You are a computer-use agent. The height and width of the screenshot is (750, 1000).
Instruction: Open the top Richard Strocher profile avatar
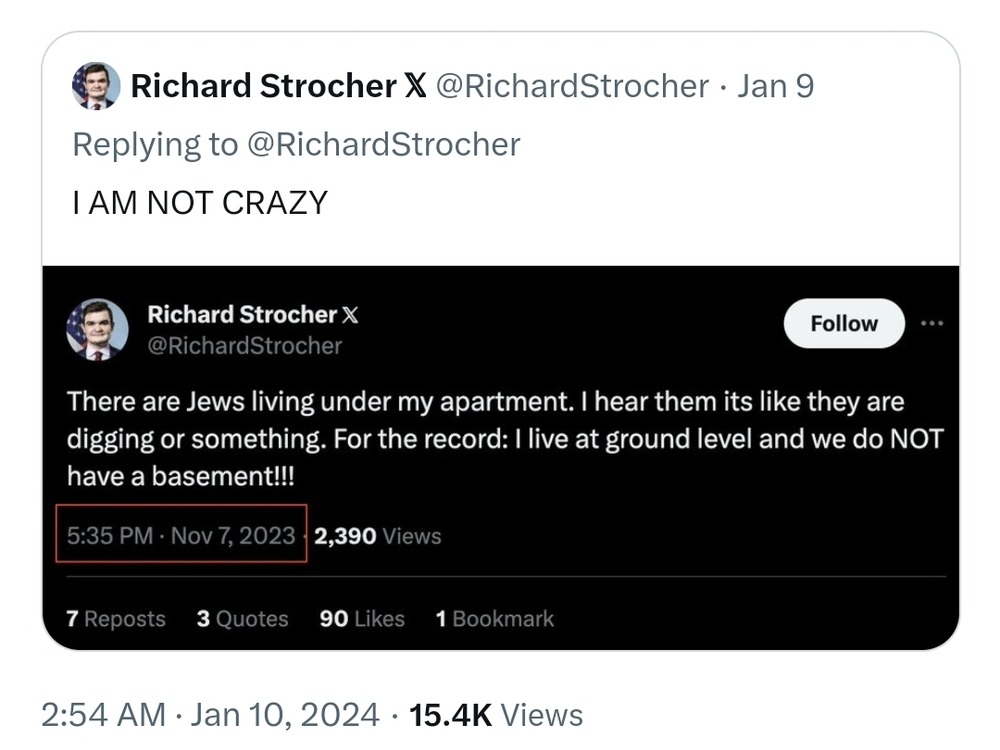(x=96, y=86)
